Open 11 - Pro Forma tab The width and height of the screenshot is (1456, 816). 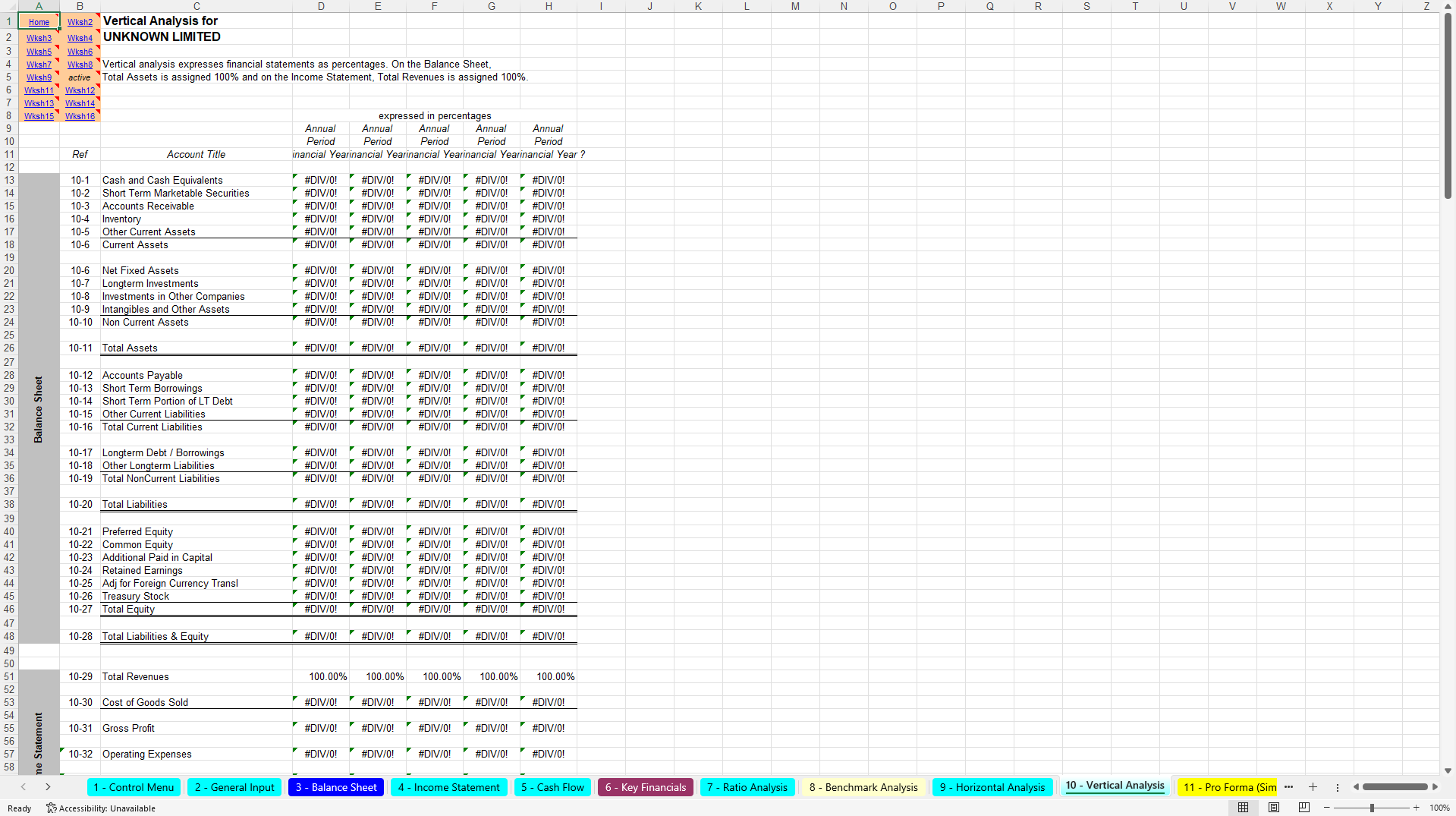pyautogui.click(x=1229, y=787)
